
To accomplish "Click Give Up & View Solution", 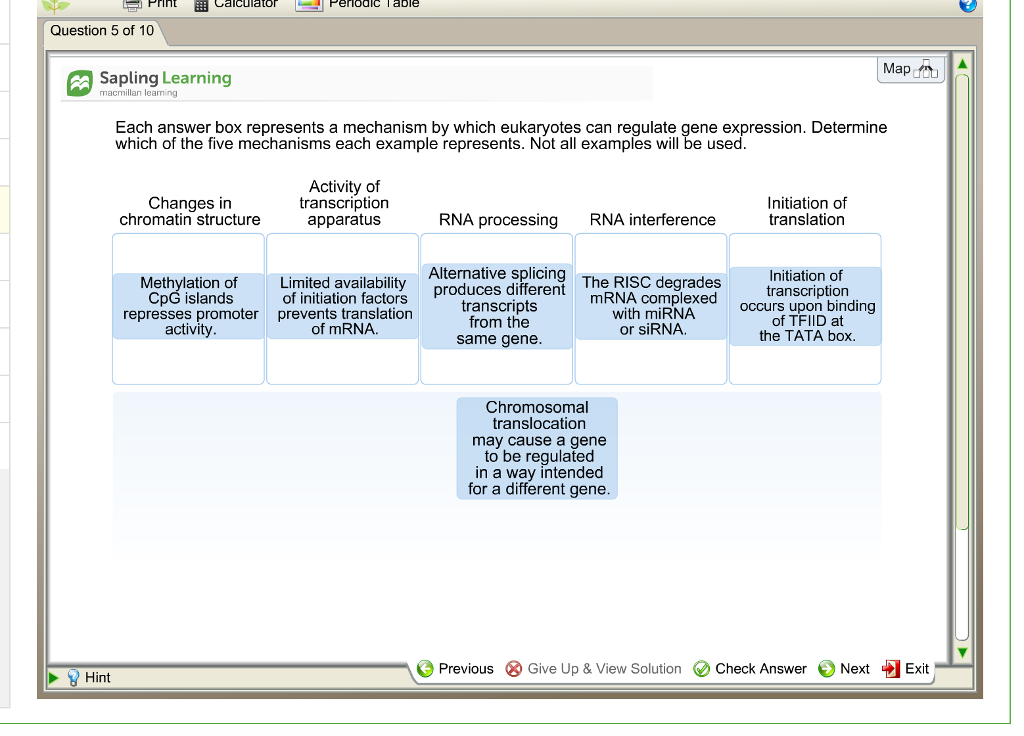I will pyautogui.click(x=594, y=669).
